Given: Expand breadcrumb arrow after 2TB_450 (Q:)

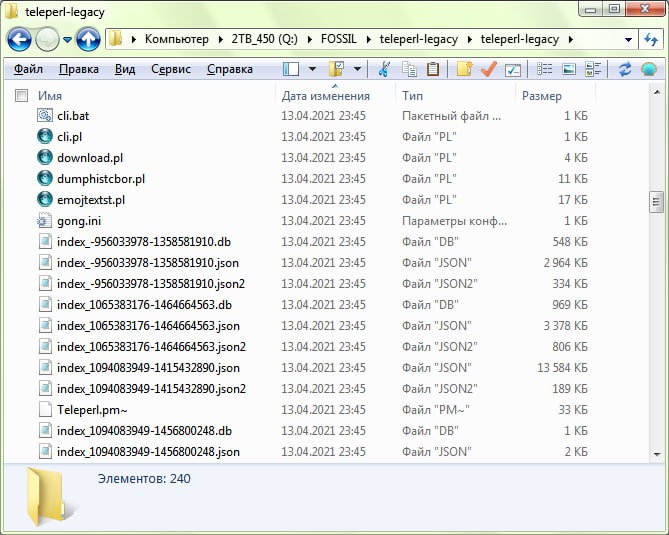Looking at the screenshot, I should 310,39.
